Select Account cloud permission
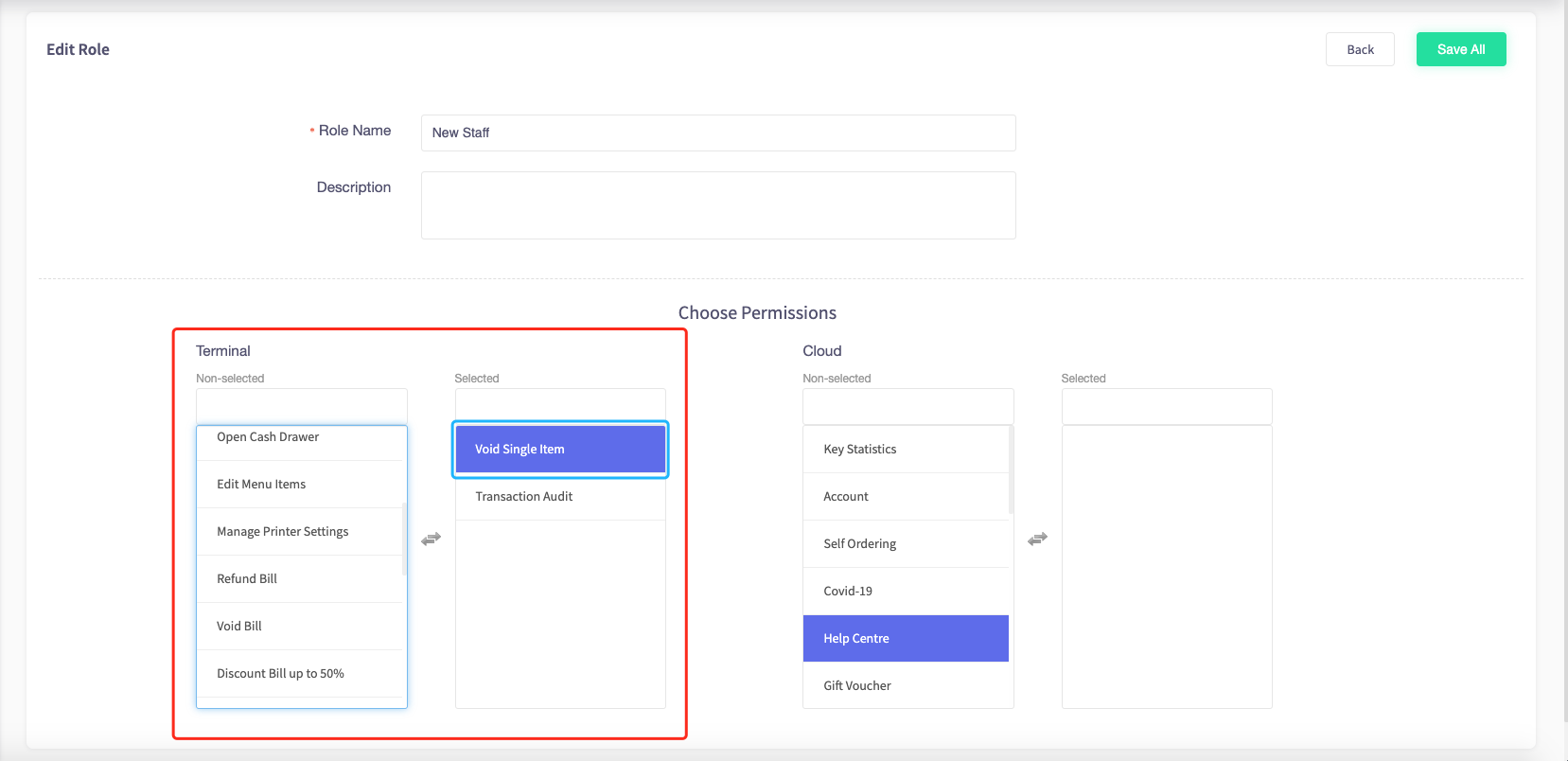Image resolution: width=1568 pixels, height=761 pixels. click(906, 497)
